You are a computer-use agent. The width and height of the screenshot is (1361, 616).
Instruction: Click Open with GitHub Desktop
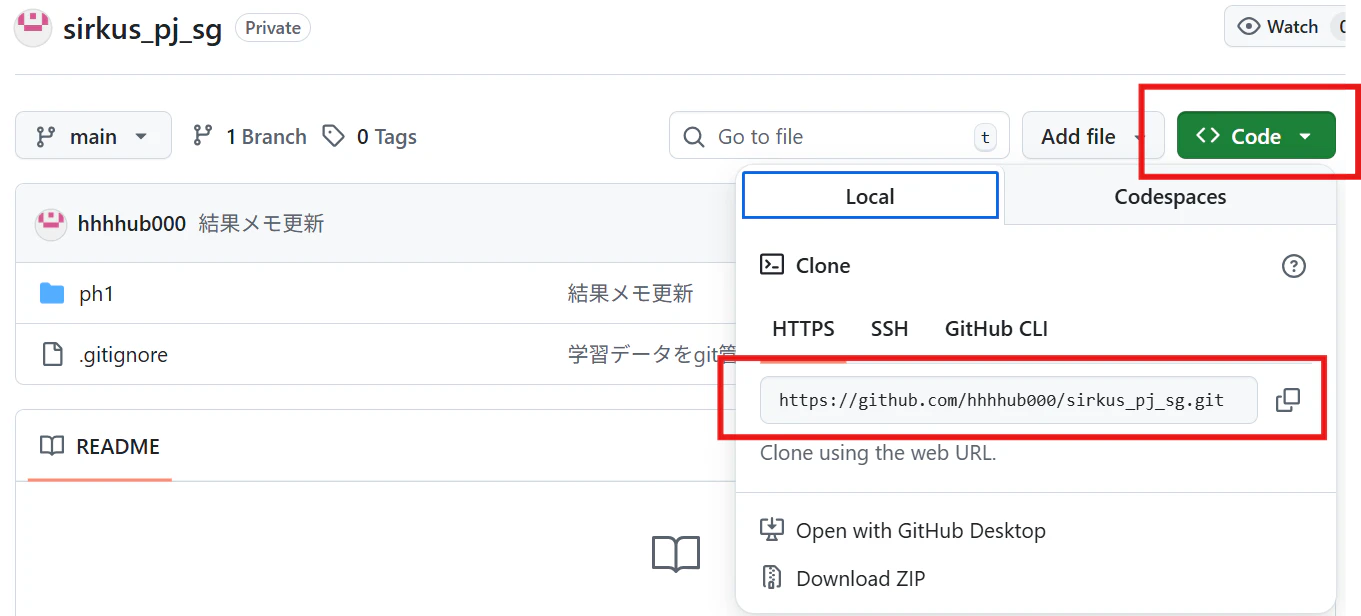click(x=903, y=530)
